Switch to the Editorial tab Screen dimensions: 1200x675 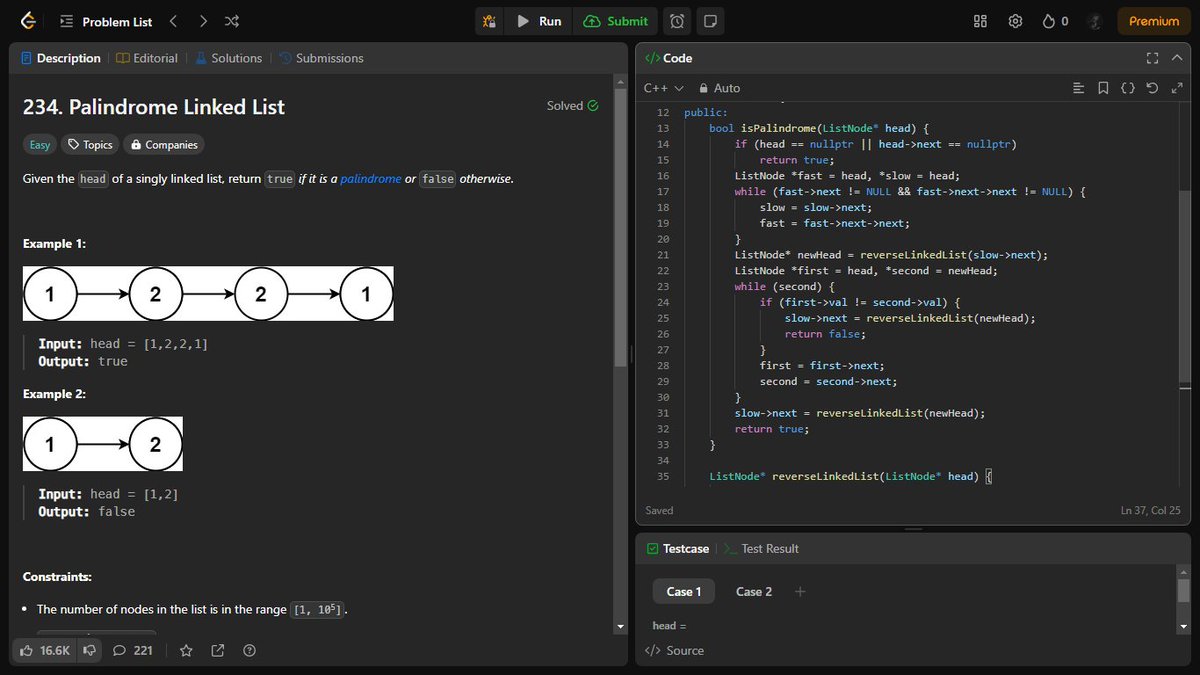point(147,58)
